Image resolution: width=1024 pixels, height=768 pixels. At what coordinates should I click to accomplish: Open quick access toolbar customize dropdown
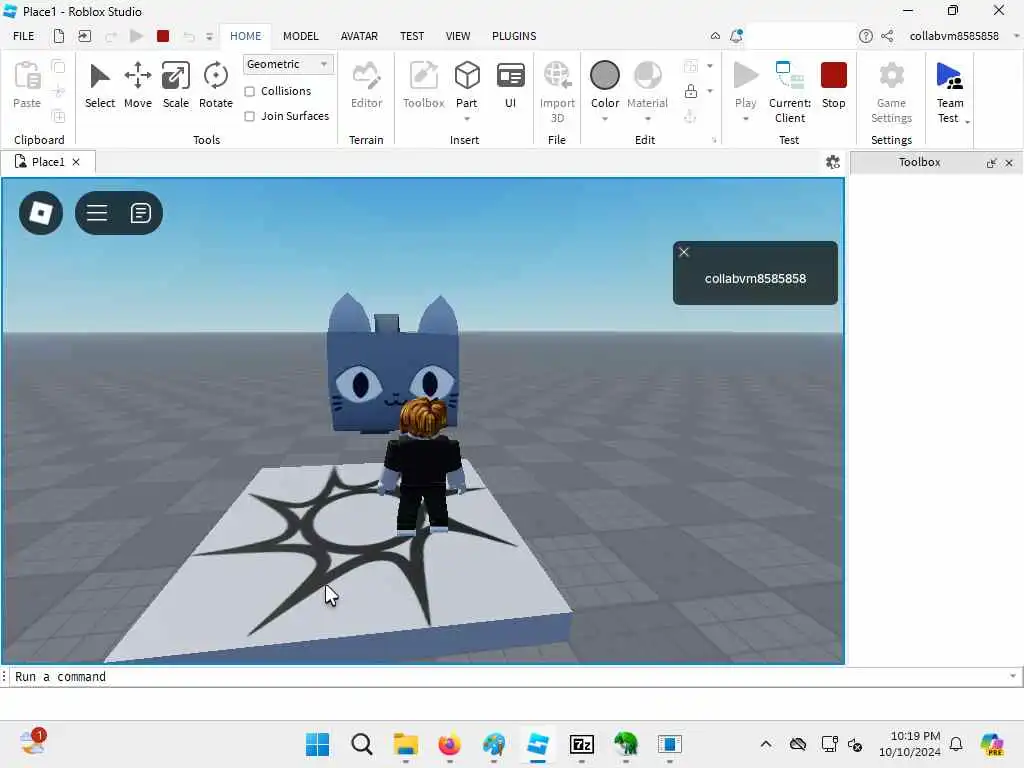pyautogui.click(x=209, y=37)
